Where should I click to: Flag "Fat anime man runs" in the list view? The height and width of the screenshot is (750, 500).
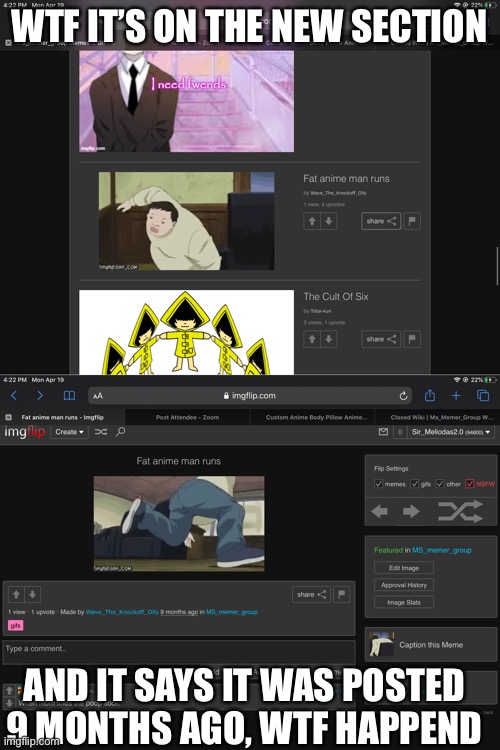coord(412,221)
